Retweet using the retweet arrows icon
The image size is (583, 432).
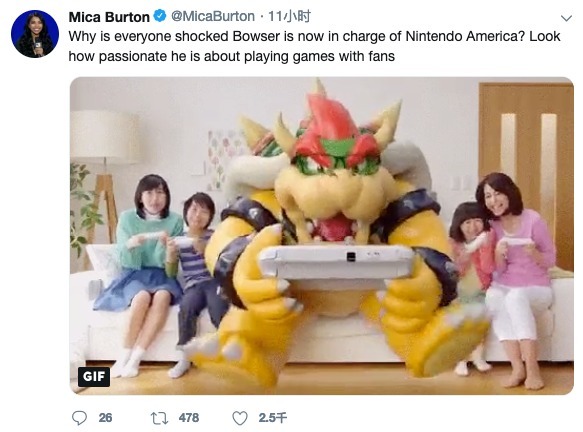click(160, 418)
